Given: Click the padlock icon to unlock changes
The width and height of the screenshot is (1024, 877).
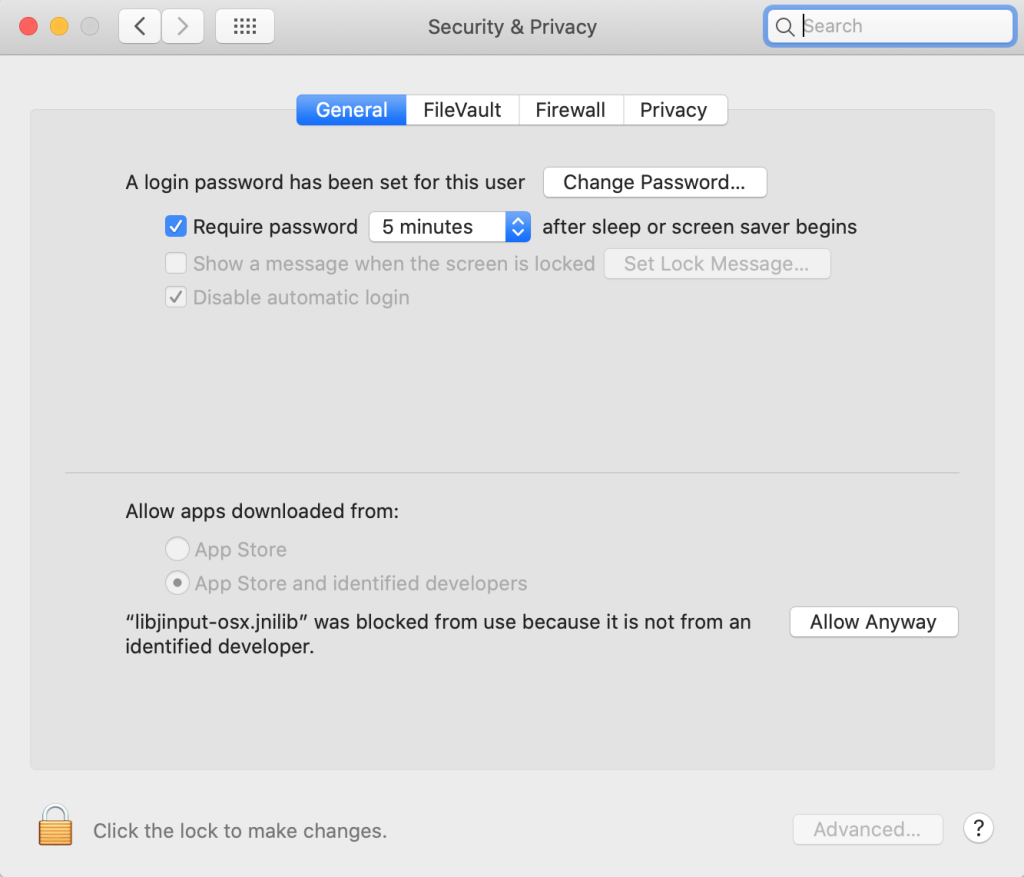Looking at the screenshot, I should pos(55,825).
